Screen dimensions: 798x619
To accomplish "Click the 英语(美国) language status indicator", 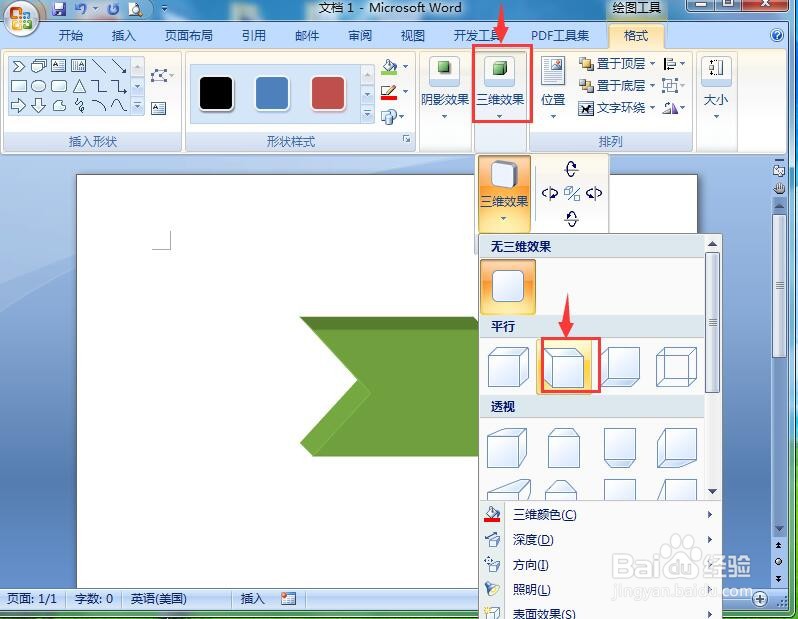I will coord(158,599).
